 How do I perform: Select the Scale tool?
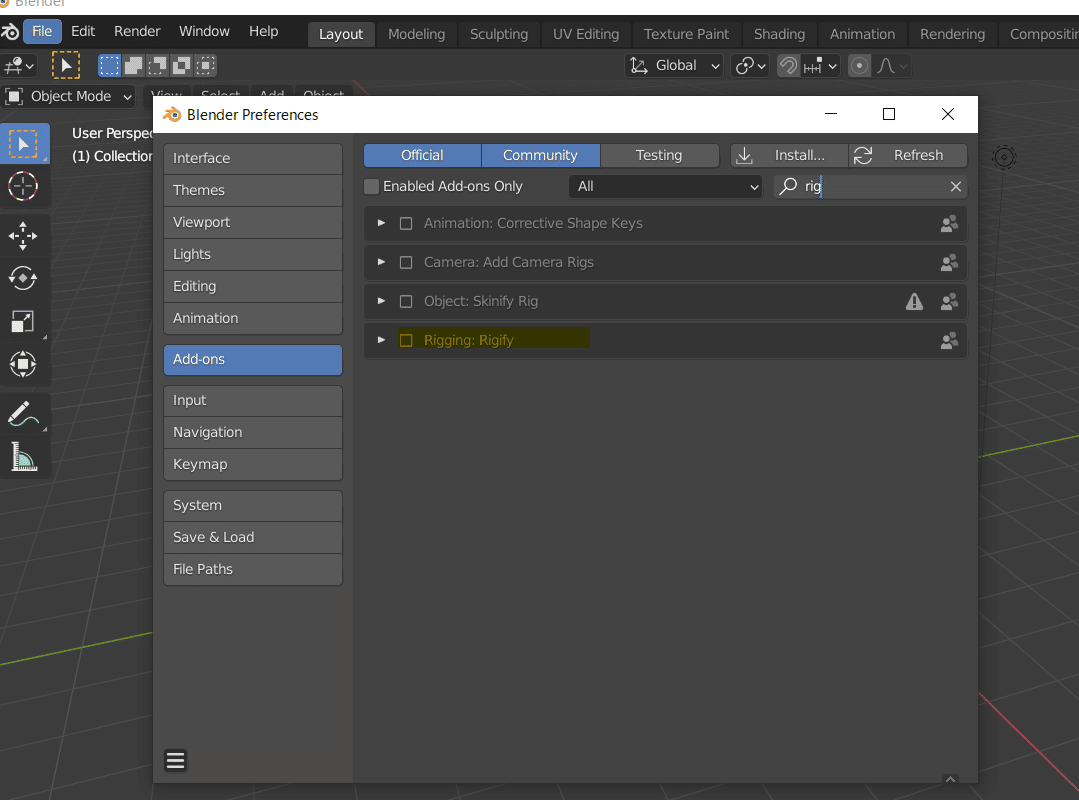tap(23, 321)
